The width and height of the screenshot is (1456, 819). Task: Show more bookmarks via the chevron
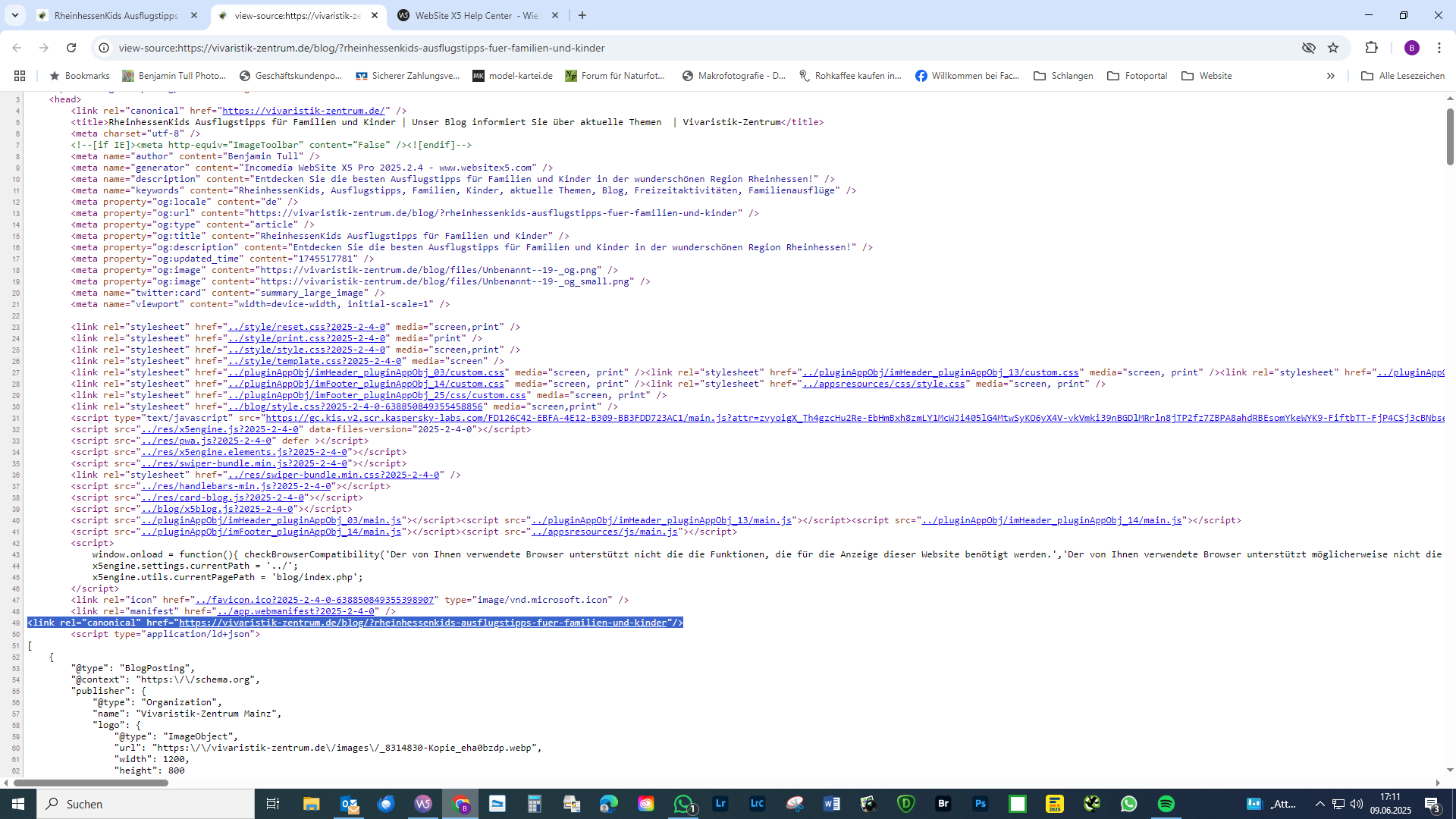click(1331, 76)
